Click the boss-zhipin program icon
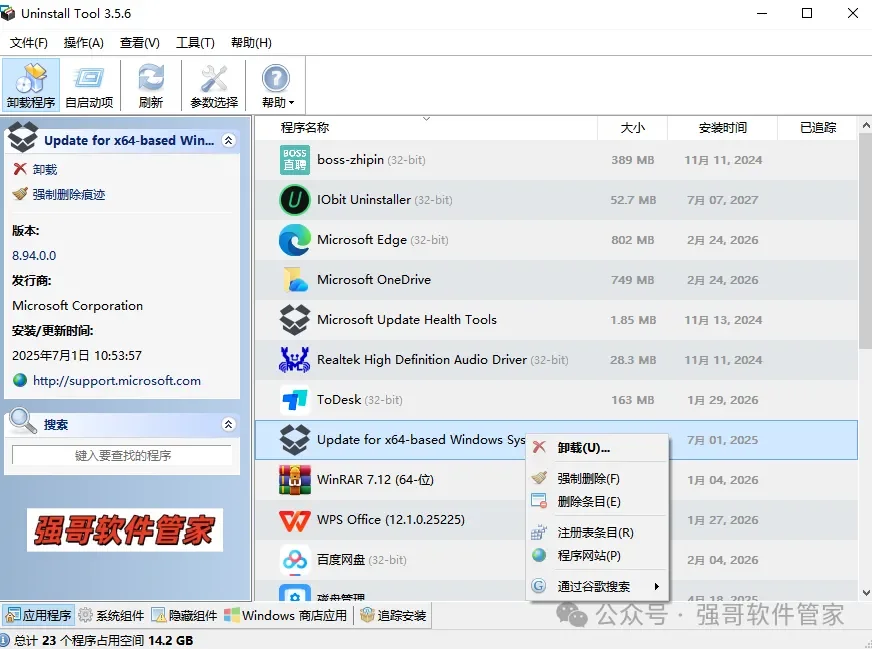Image resolution: width=872 pixels, height=649 pixels. coord(294,160)
